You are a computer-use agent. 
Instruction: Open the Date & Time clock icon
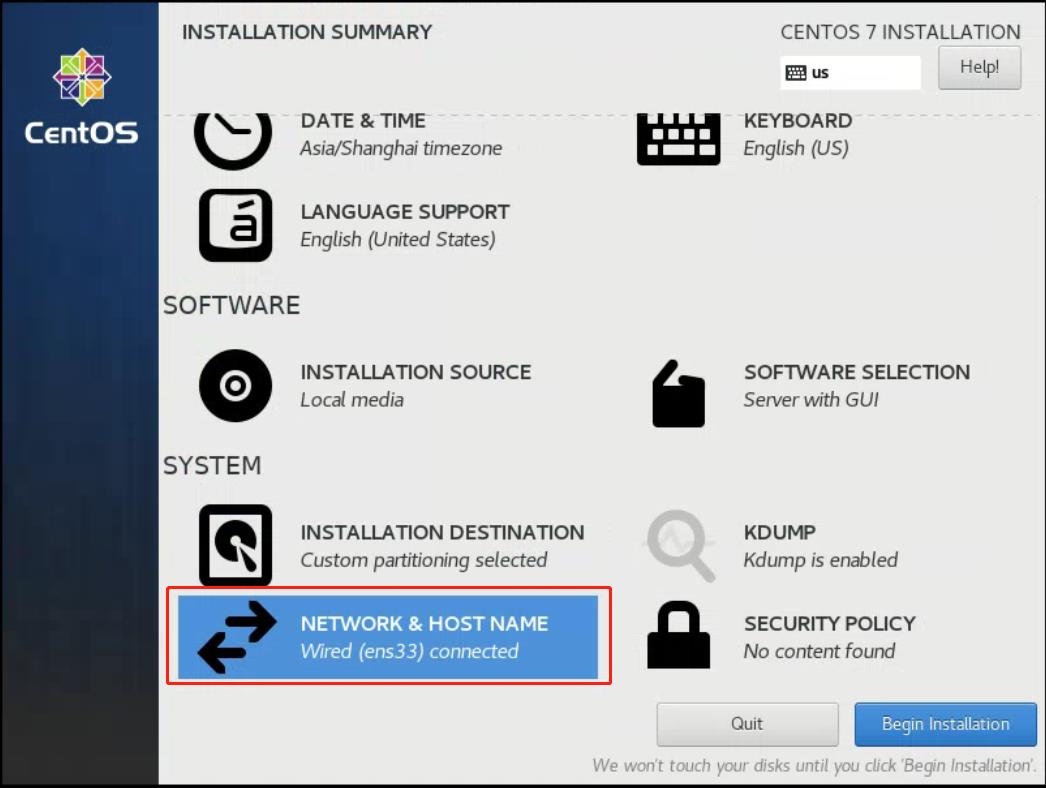[x=233, y=140]
